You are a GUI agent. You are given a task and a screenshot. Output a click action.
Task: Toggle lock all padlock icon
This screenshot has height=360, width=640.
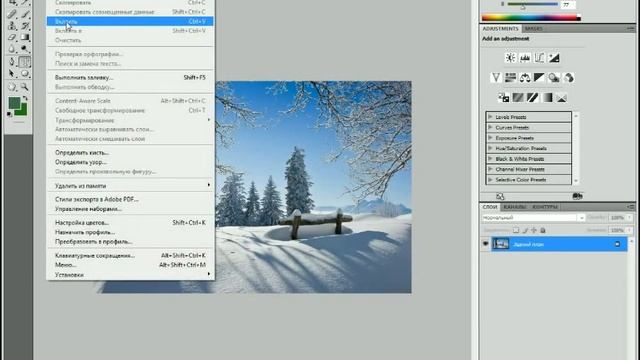(x=543, y=230)
